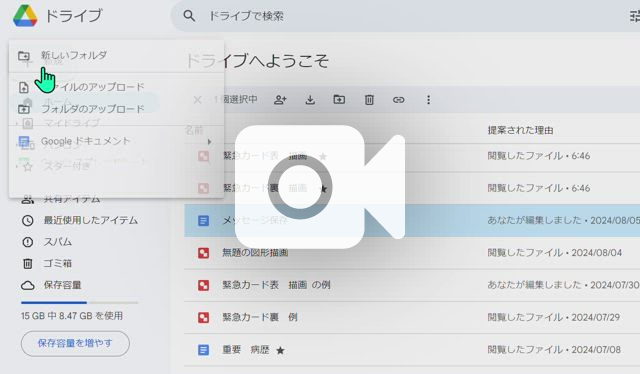Click the storage cloud icon
The height and width of the screenshot is (374, 640).
click(x=27, y=285)
